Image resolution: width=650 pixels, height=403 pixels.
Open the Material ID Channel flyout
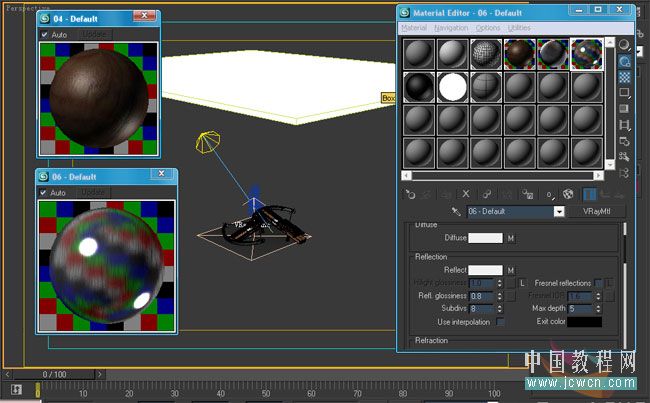click(x=550, y=194)
